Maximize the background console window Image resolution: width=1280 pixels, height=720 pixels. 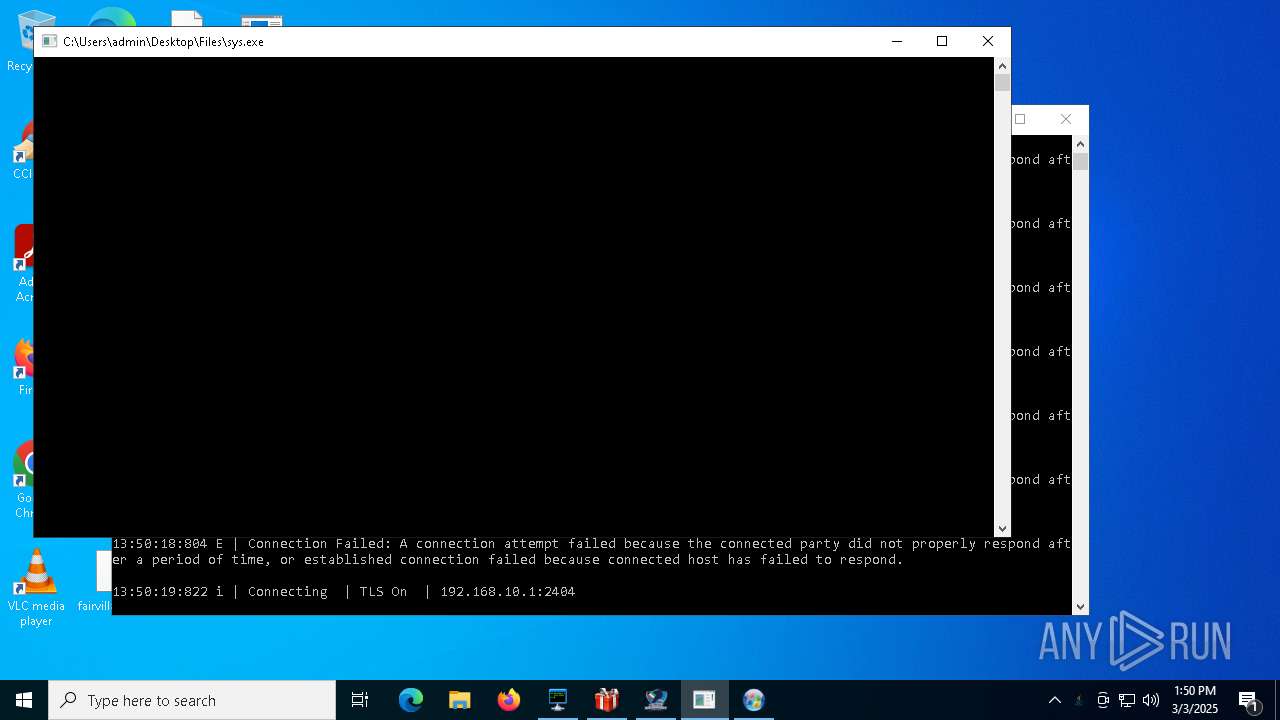[x=1021, y=119]
